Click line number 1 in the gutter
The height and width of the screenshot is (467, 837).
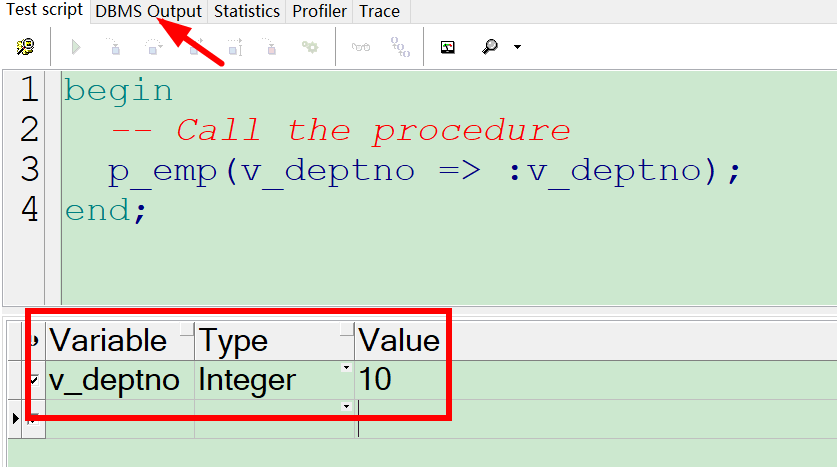(x=30, y=89)
